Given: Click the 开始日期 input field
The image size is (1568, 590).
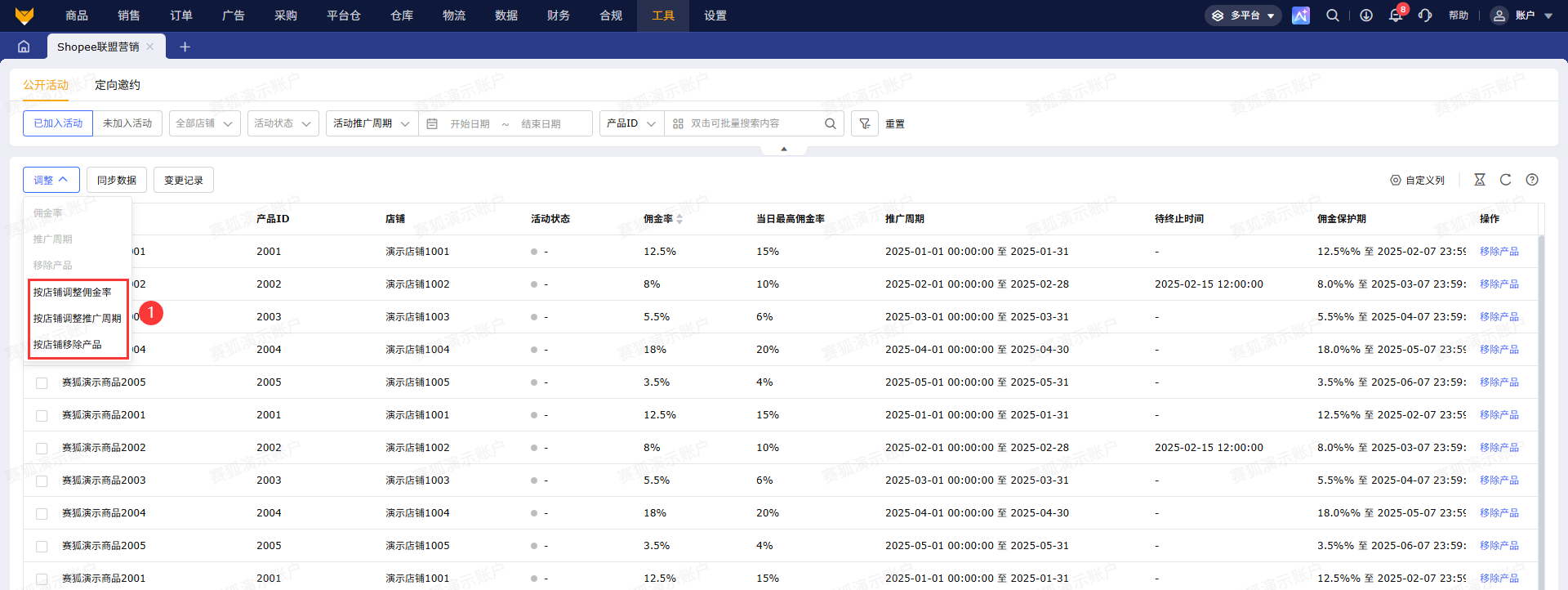Looking at the screenshot, I should [x=470, y=124].
